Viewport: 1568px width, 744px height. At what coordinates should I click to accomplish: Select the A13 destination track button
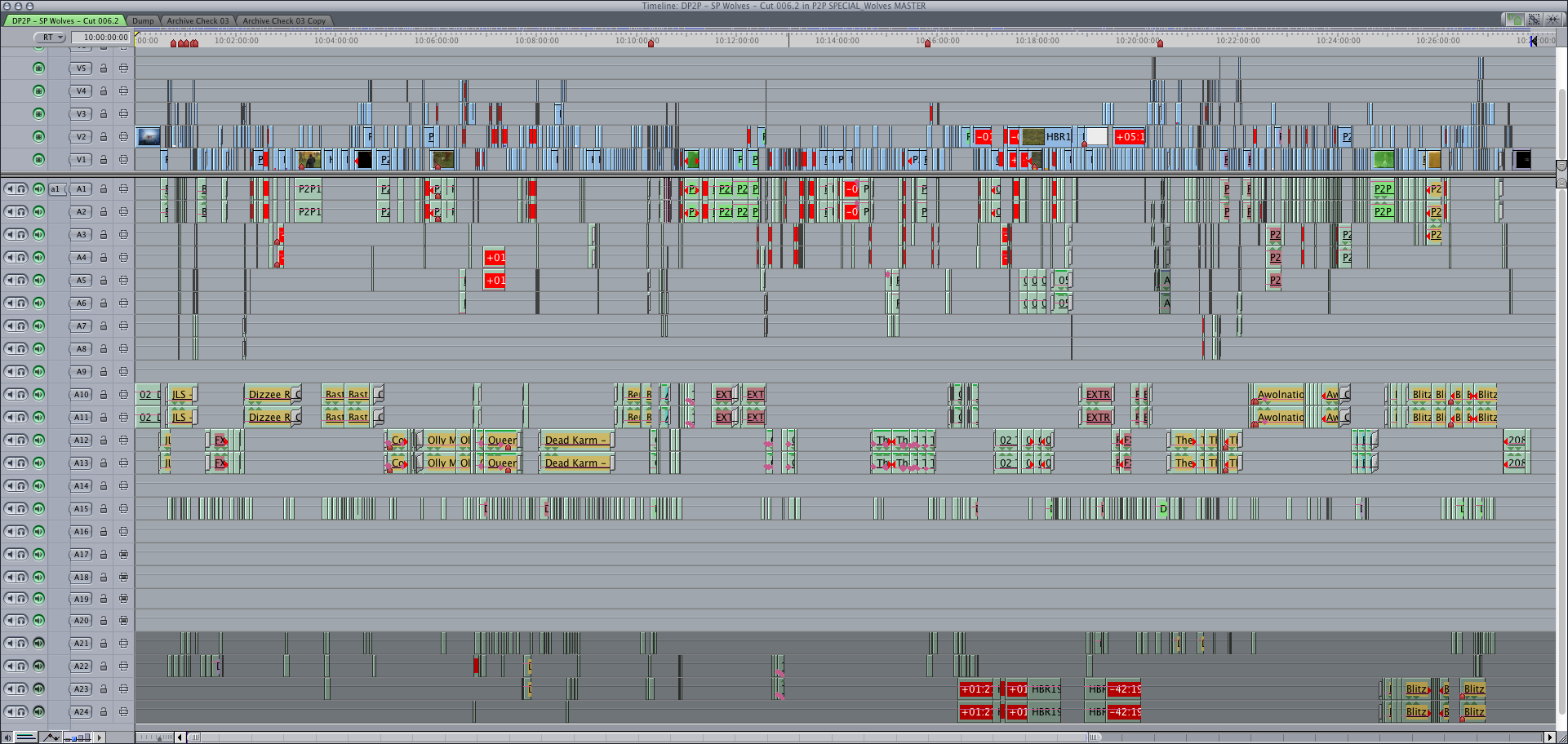[x=81, y=463]
